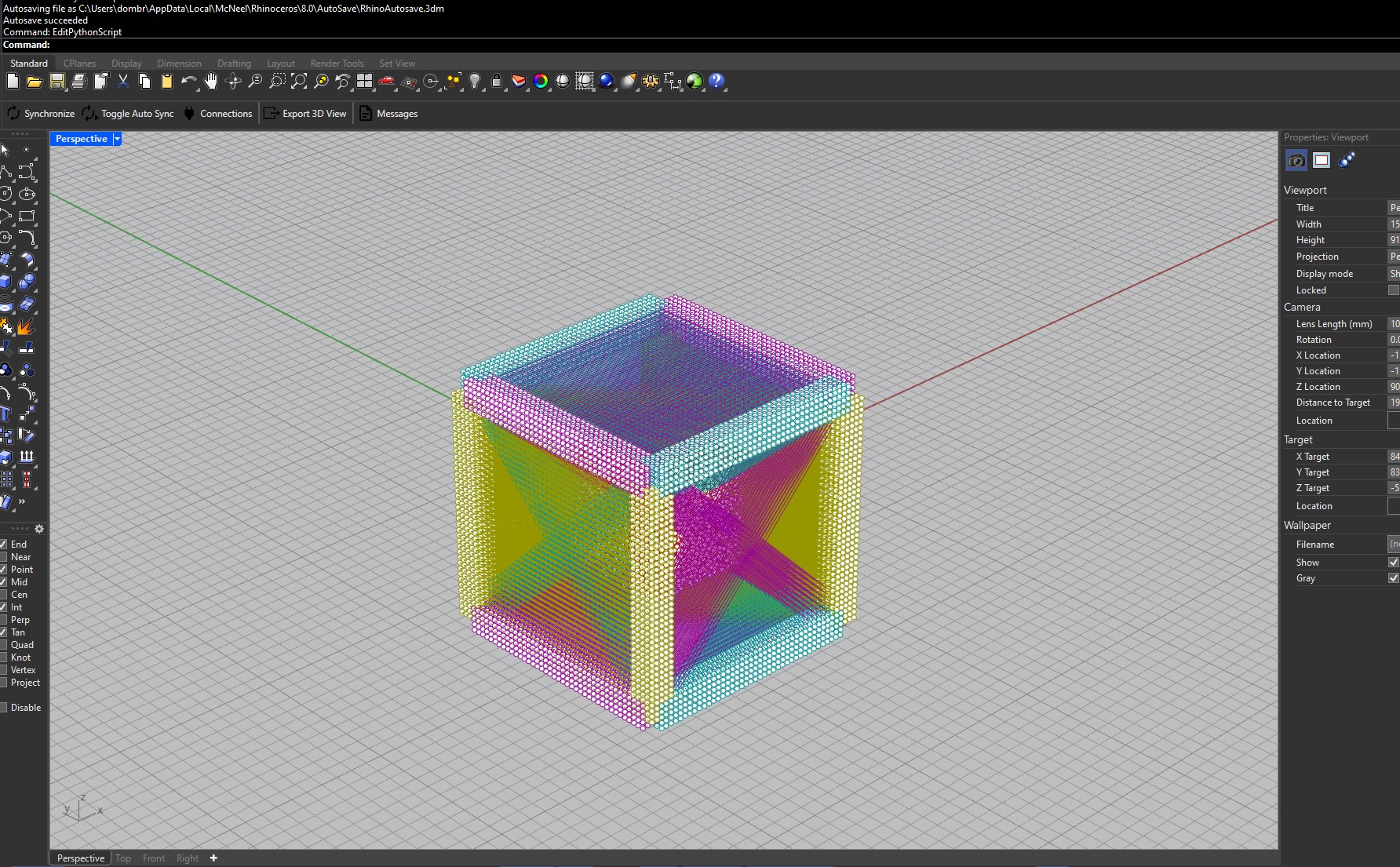Open the color wheel picker
Image resolution: width=1400 pixels, height=867 pixels.
(541, 82)
